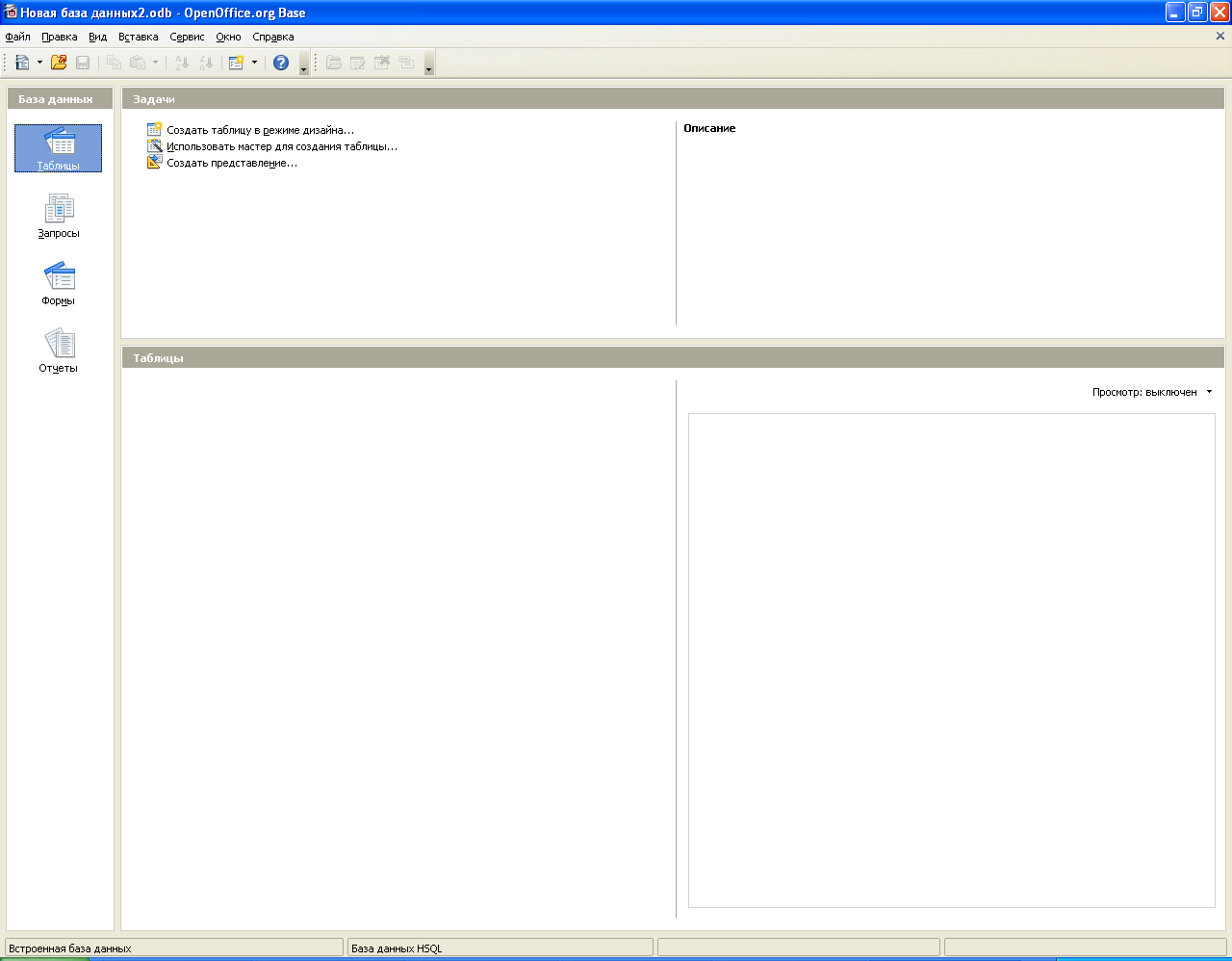Click the Delete table toolbar icon

point(382,63)
